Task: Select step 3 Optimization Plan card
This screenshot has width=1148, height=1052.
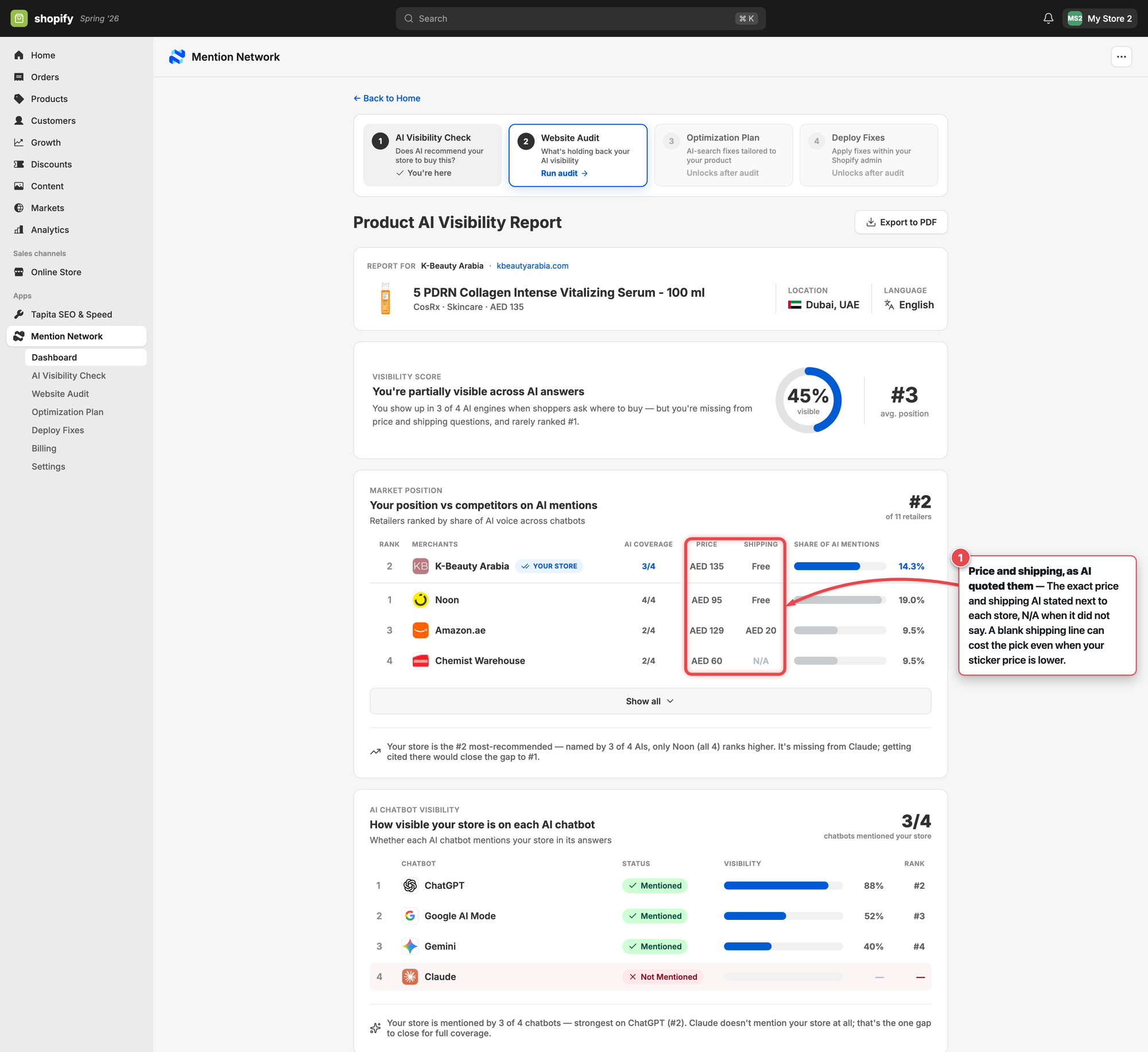Action: tap(723, 155)
